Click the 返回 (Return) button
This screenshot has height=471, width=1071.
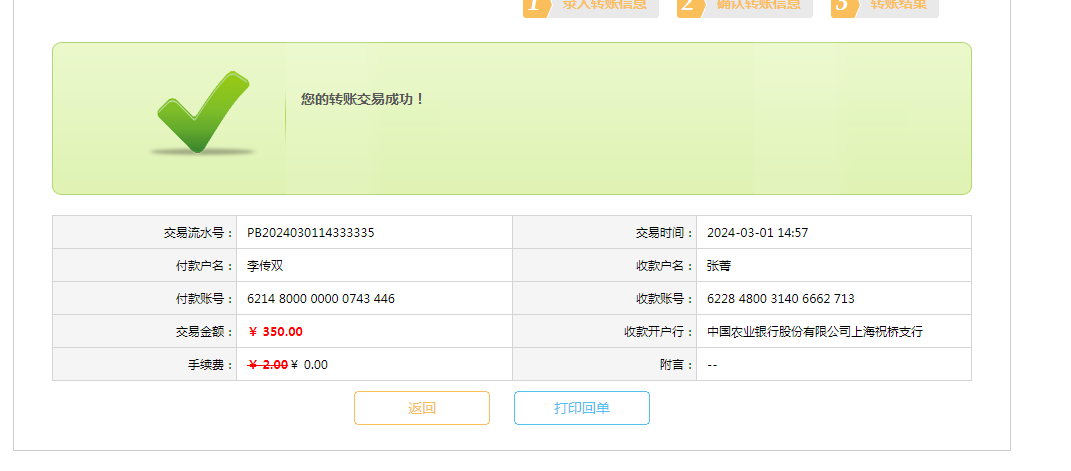point(421,408)
